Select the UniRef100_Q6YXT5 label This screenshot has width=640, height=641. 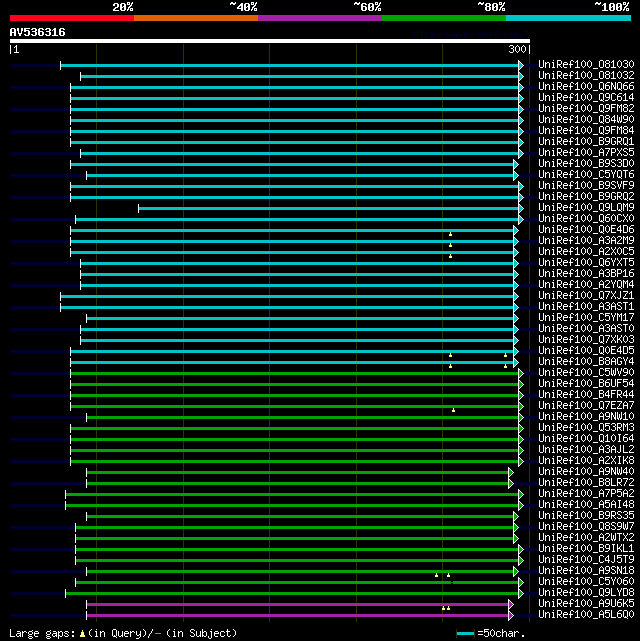pos(586,262)
